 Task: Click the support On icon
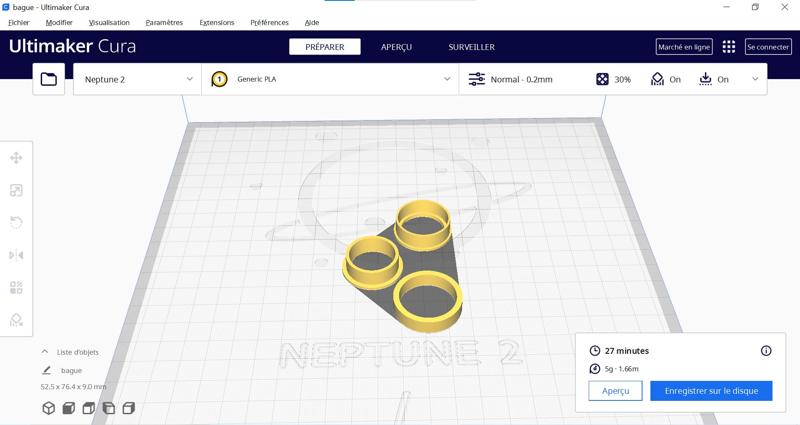[657, 79]
